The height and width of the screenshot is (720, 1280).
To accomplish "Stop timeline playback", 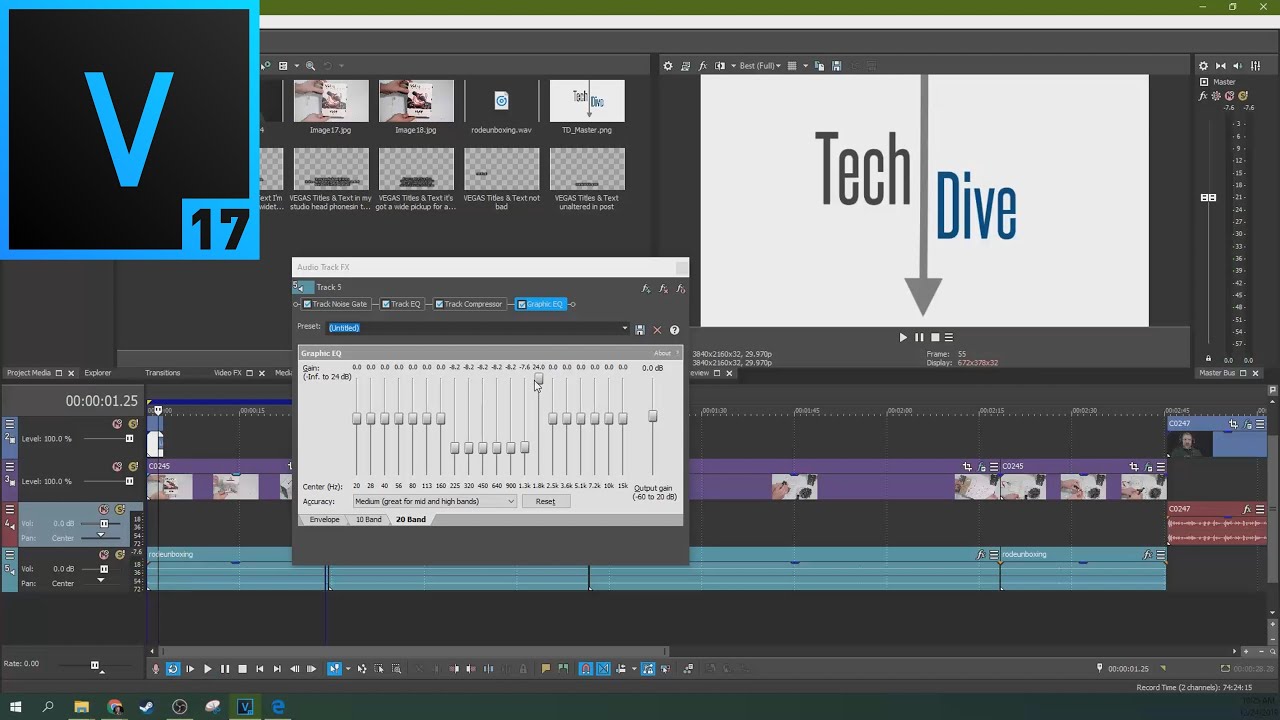I will point(241,669).
